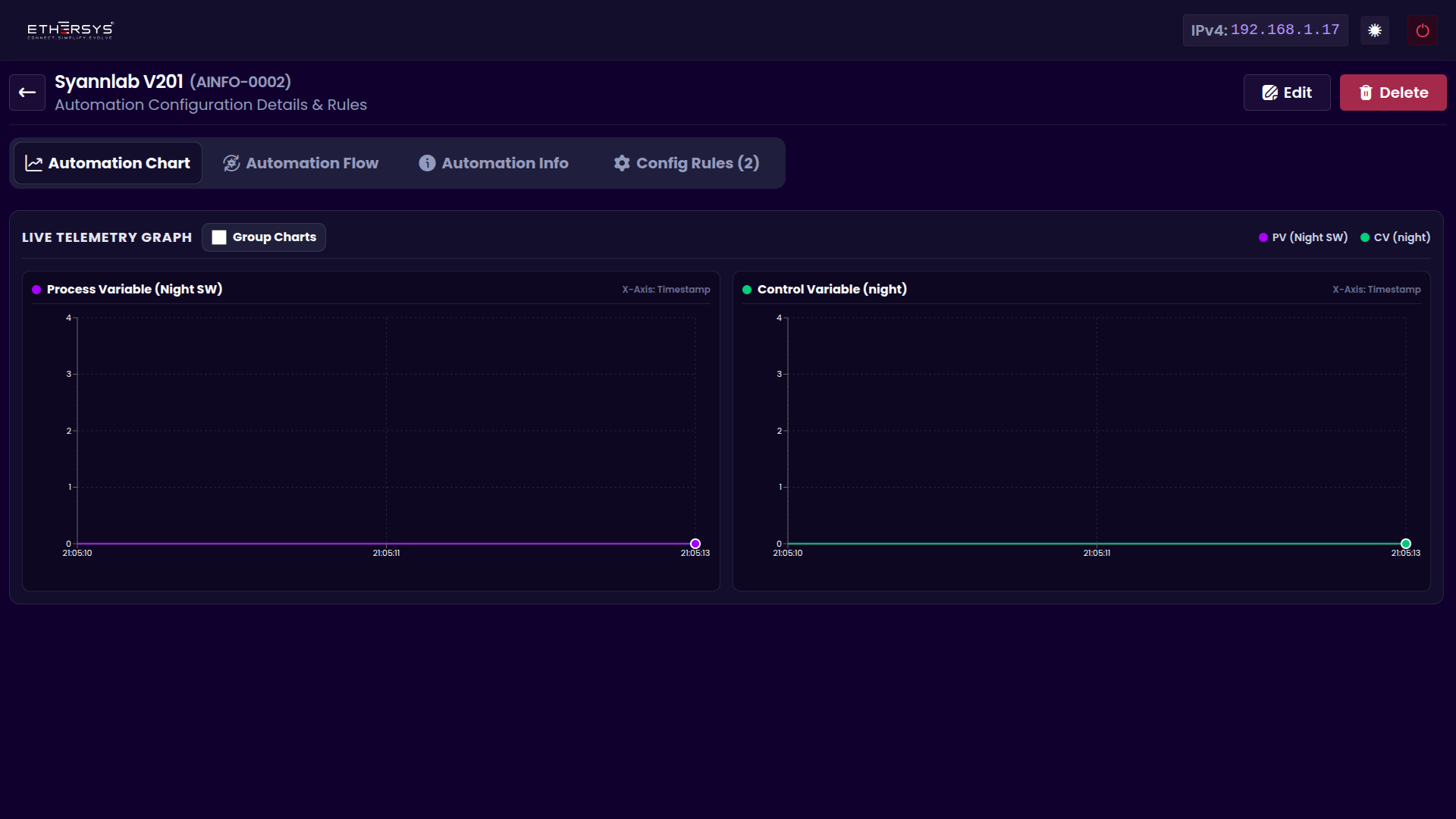This screenshot has height=819, width=1456.
Task: Click 21:05:11 tick on Control Variable chart
Action: pyautogui.click(x=1097, y=553)
